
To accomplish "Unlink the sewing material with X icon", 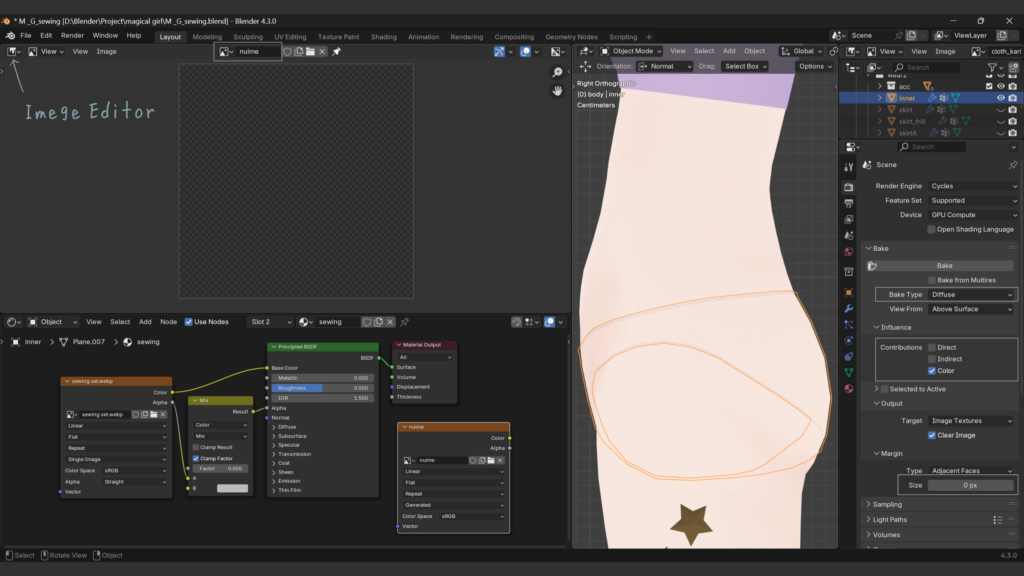I will click(391, 322).
